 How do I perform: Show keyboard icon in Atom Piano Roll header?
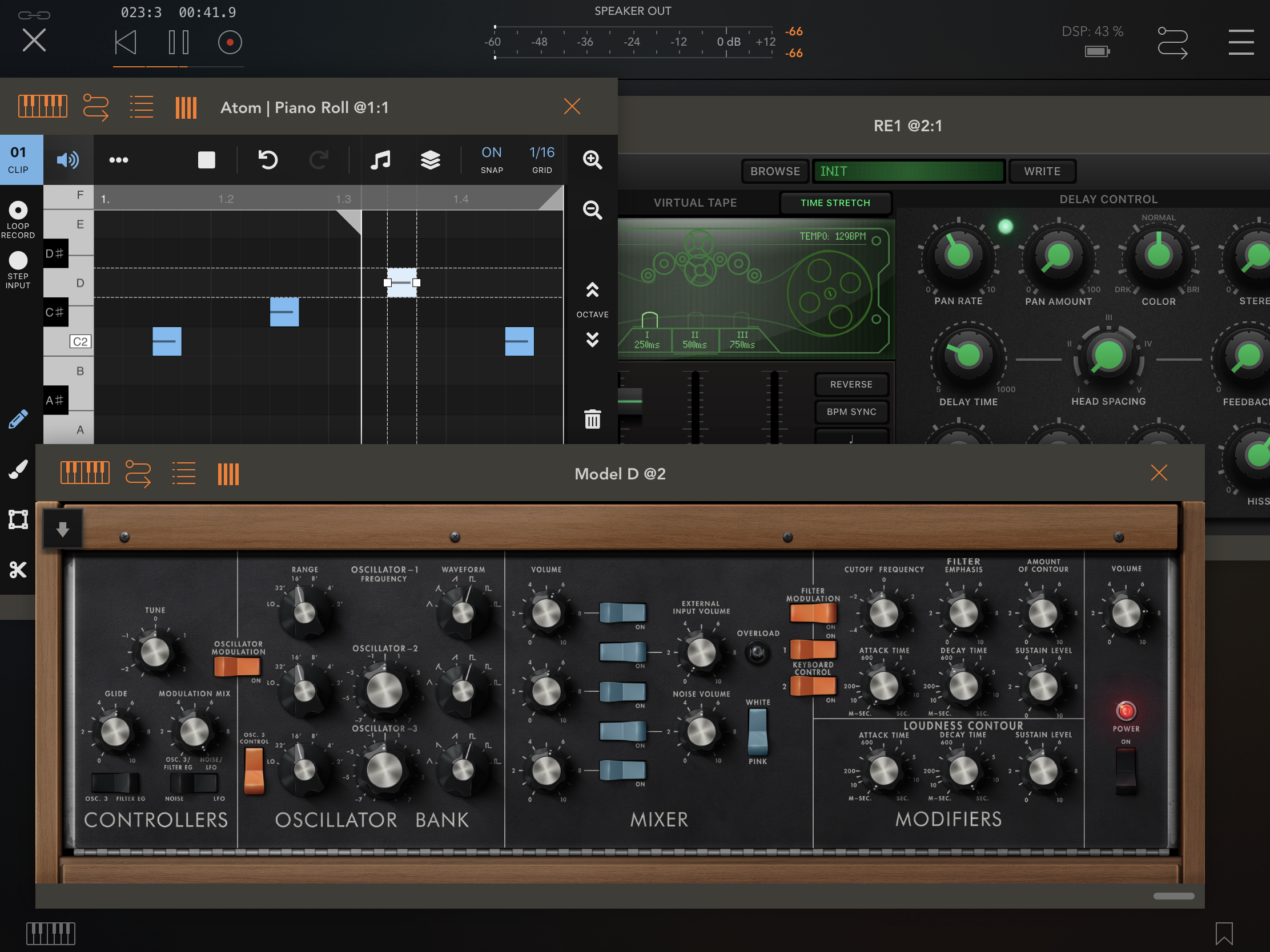43,107
